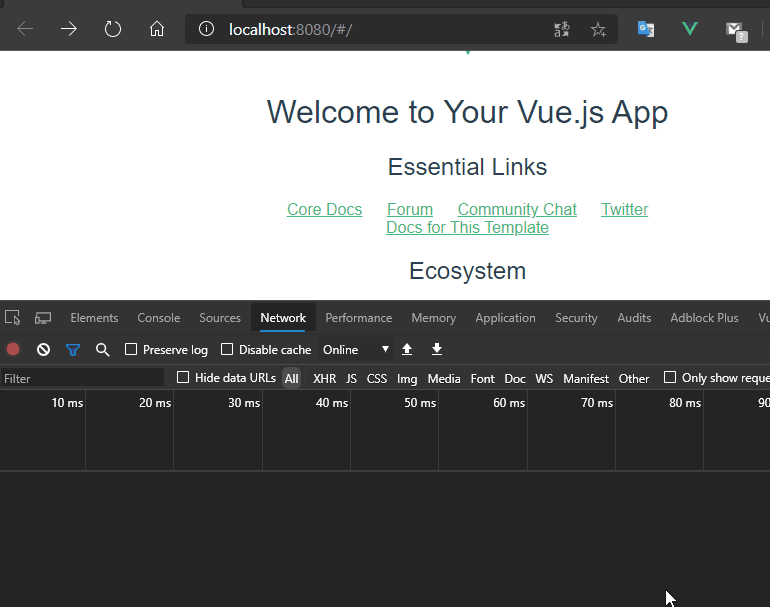This screenshot has width=770, height=607.
Task: Select the Network tab
Action: 283,318
